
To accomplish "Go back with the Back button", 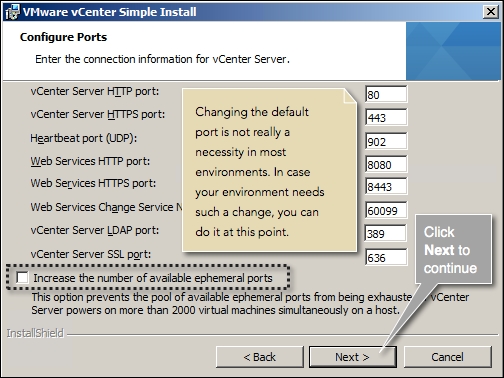I will click(260, 357).
